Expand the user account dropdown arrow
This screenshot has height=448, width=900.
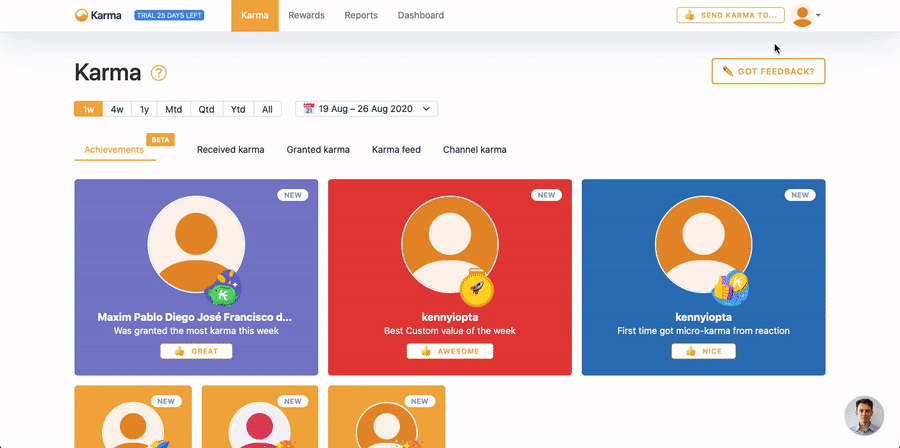pyautogui.click(x=818, y=15)
